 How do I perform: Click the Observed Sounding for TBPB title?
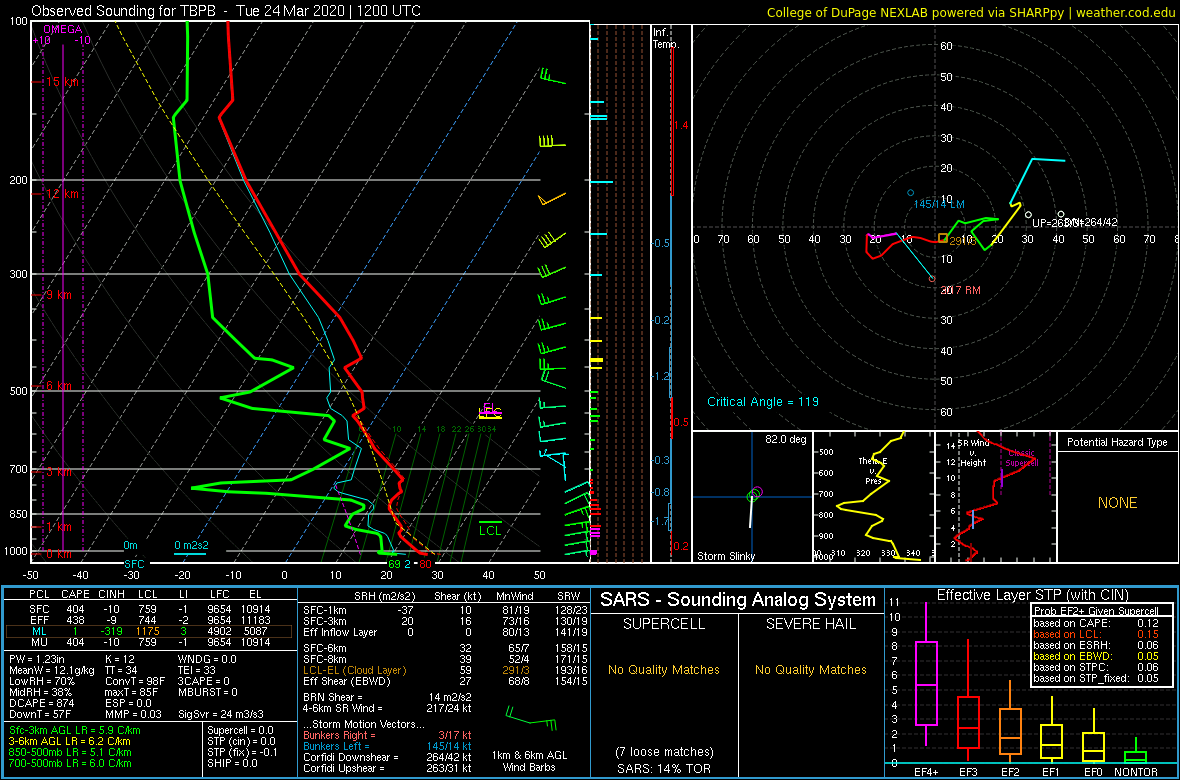tap(226, 10)
